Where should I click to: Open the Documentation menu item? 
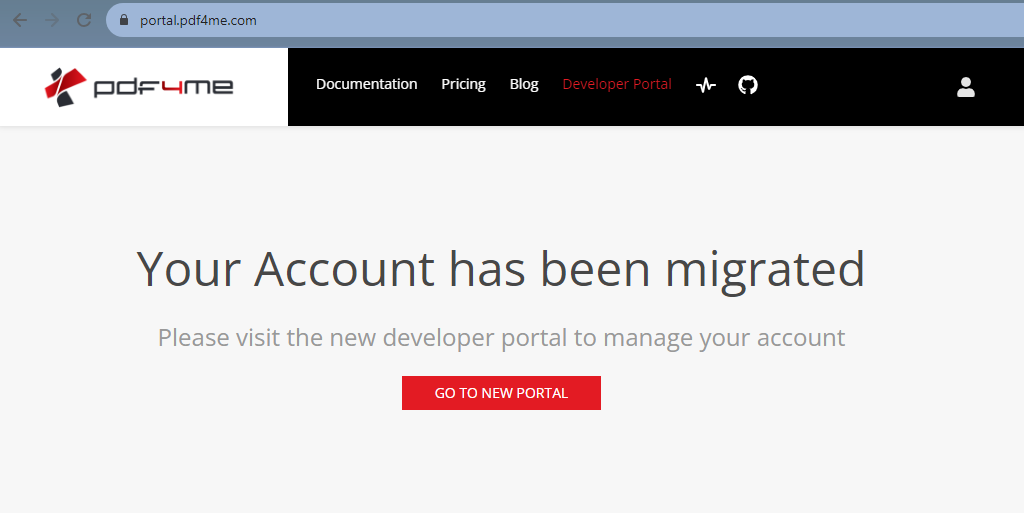point(366,84)
